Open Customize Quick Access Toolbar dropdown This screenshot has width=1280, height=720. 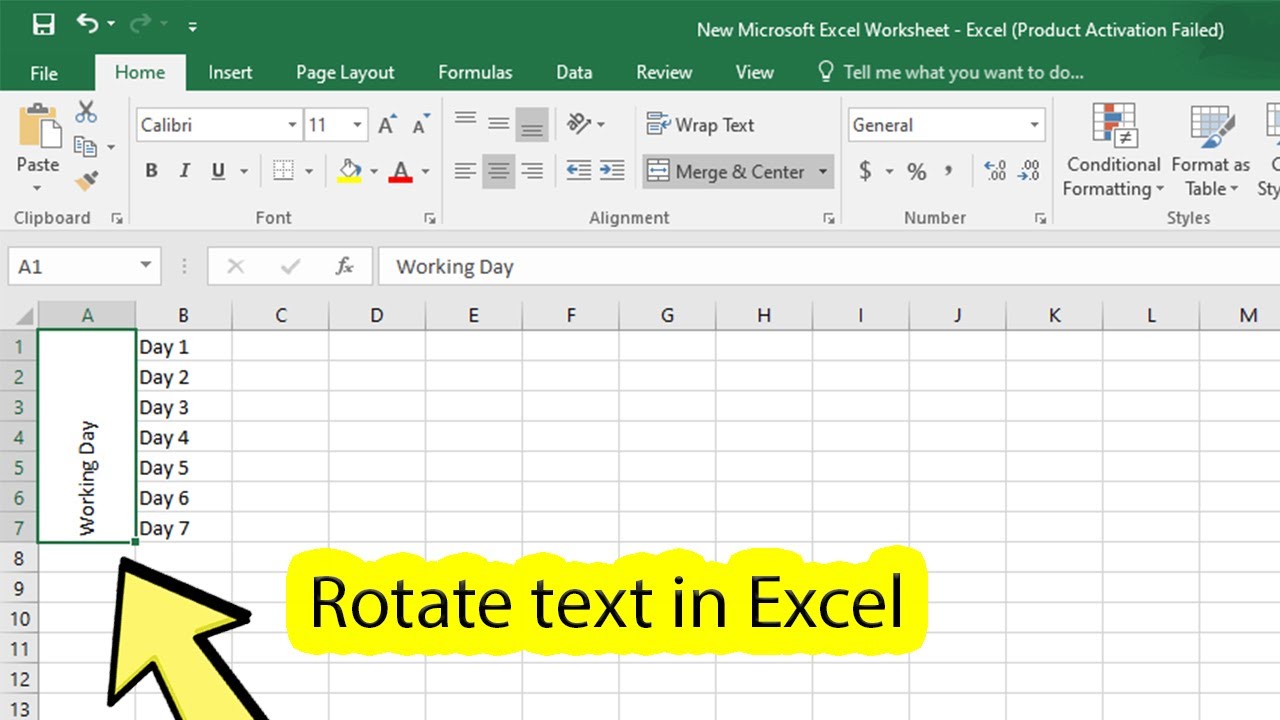(192, 25)
